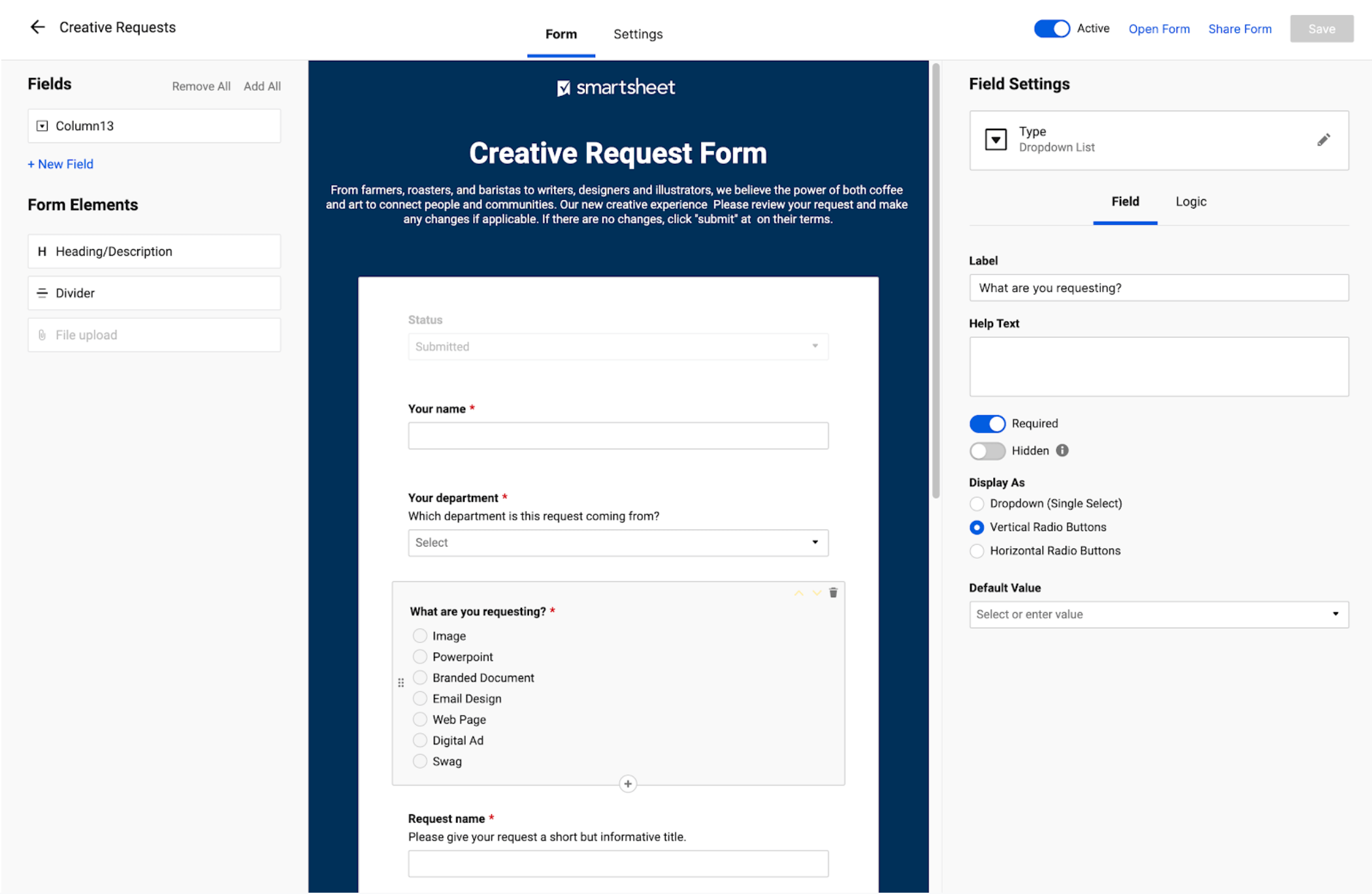Toggle the Active form switch

tap(1051, 29)
